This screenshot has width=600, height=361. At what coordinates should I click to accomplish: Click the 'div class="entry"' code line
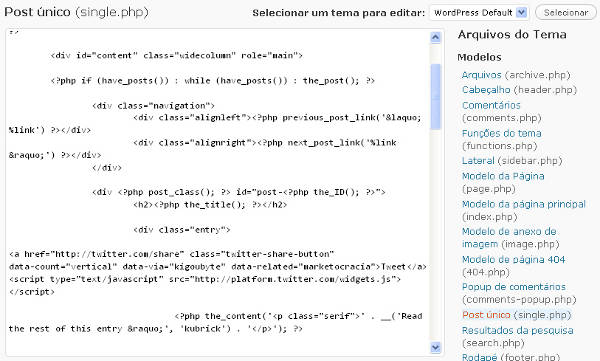pyautogui.click(x=182, y=230)
